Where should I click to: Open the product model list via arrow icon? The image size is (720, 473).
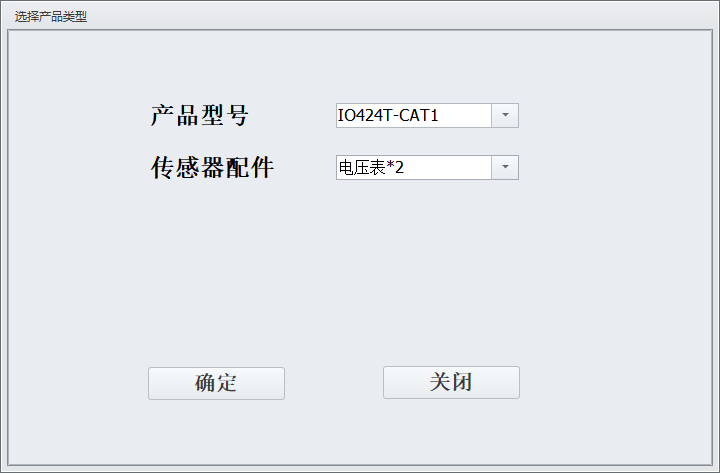coord(505,115)
